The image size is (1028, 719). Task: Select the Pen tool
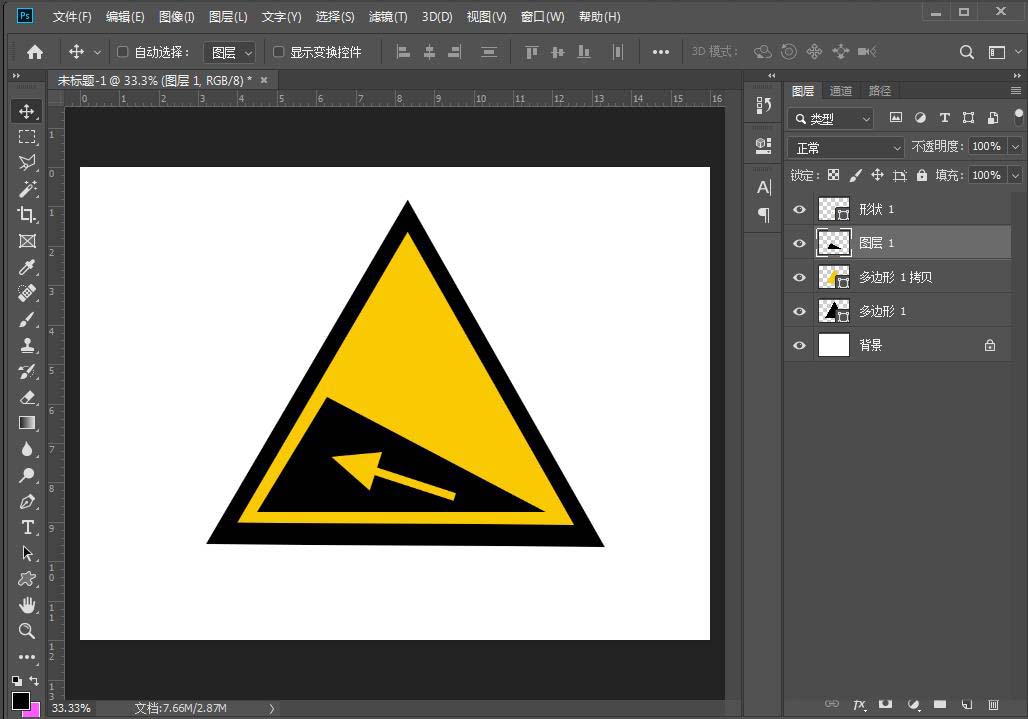(27, 501)
